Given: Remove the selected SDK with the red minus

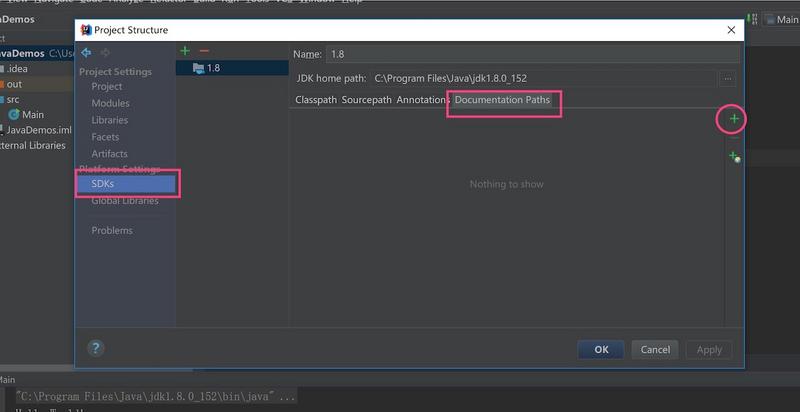Looking at the screenshot, I should coord(204,51).
